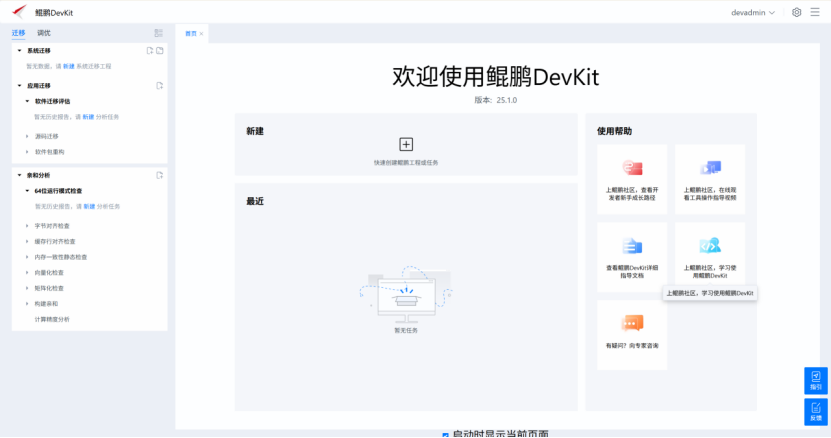Open the 有疑问？向专家咨询 card

coord(632,335)
